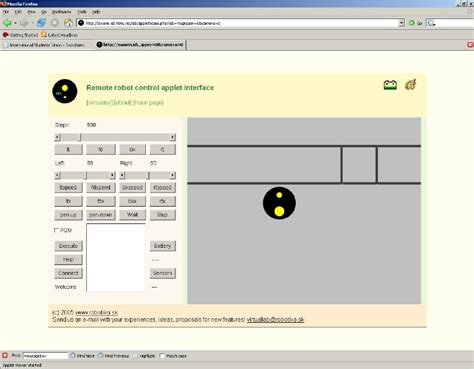
Task: Click the orange tool icon at header right
Action: pyautogui.click(x=411, y=85)
